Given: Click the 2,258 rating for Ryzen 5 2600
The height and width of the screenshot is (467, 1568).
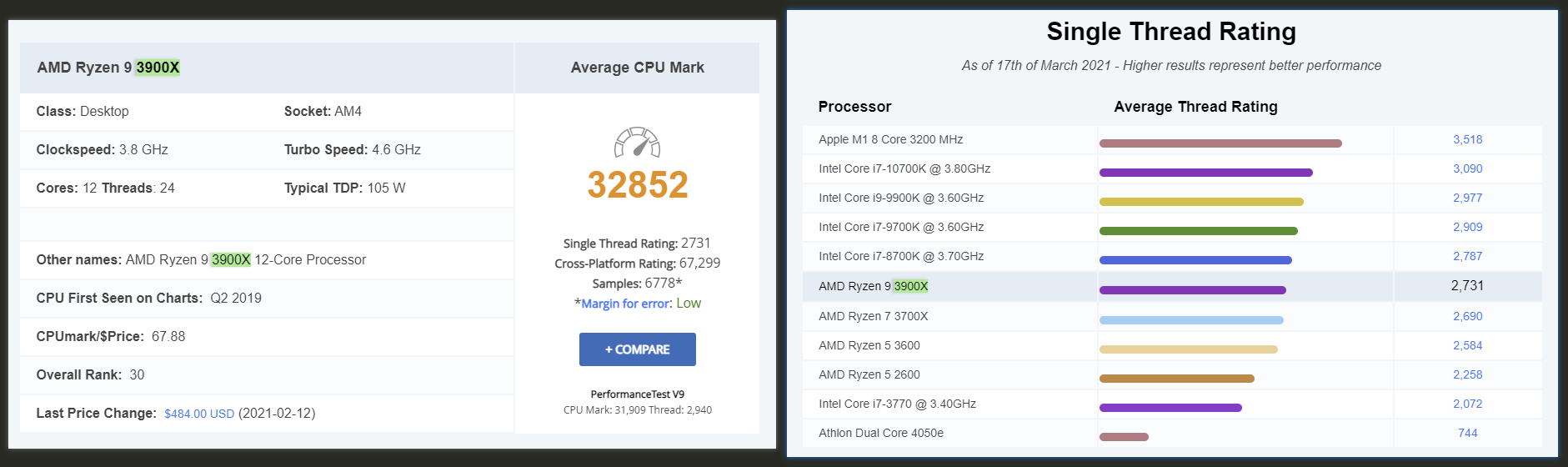Looking at the screenshot, I should (1467, 374).
